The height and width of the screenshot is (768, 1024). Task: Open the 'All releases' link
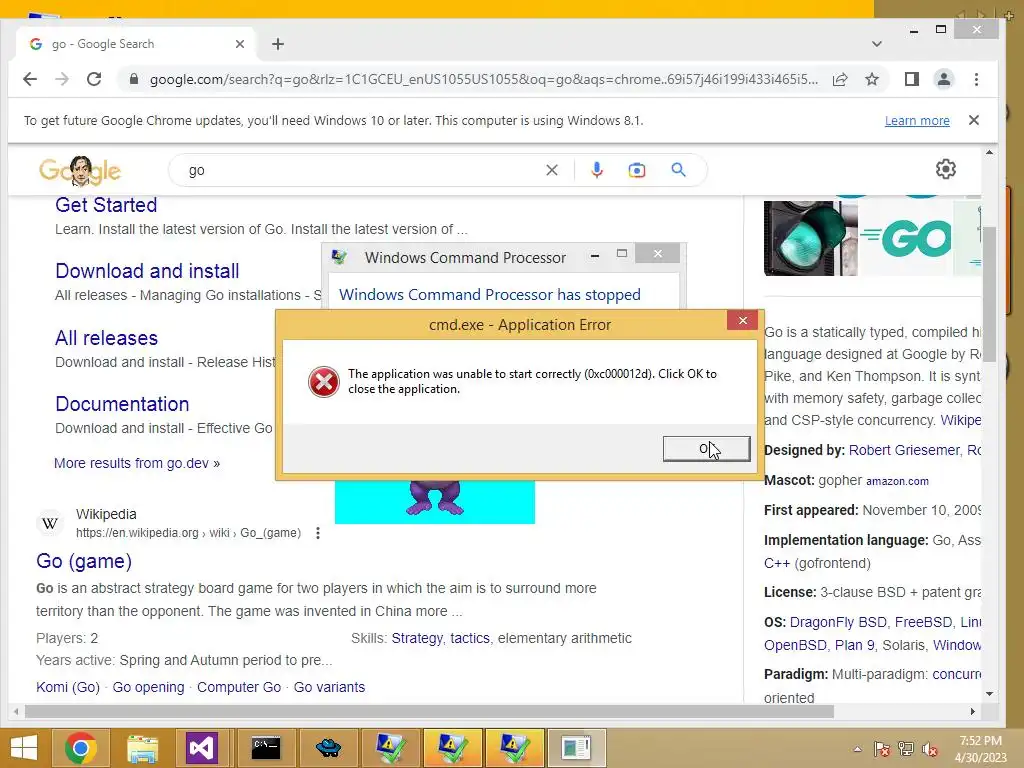[x=106, y=338]
